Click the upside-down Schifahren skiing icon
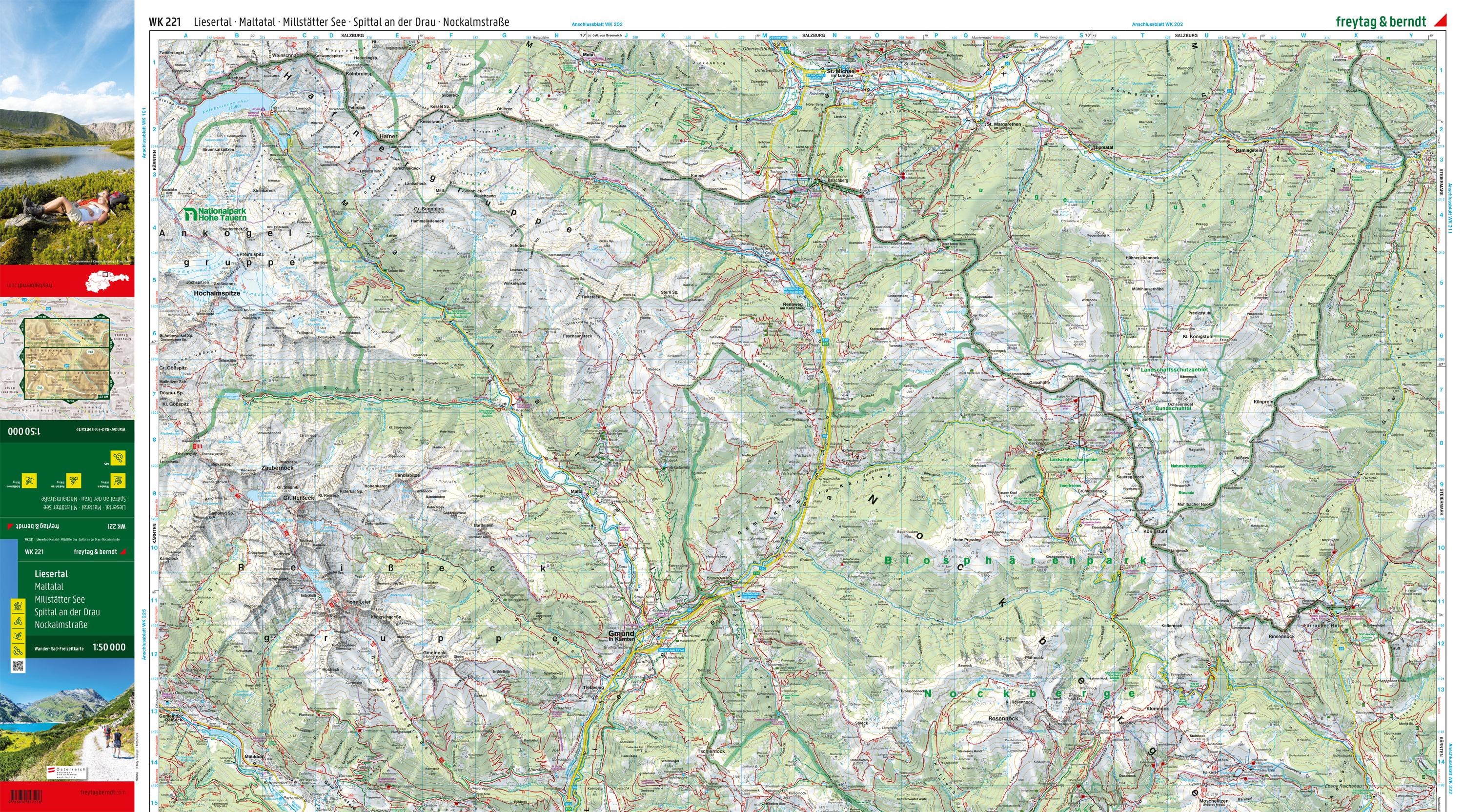 click(29, 481)
